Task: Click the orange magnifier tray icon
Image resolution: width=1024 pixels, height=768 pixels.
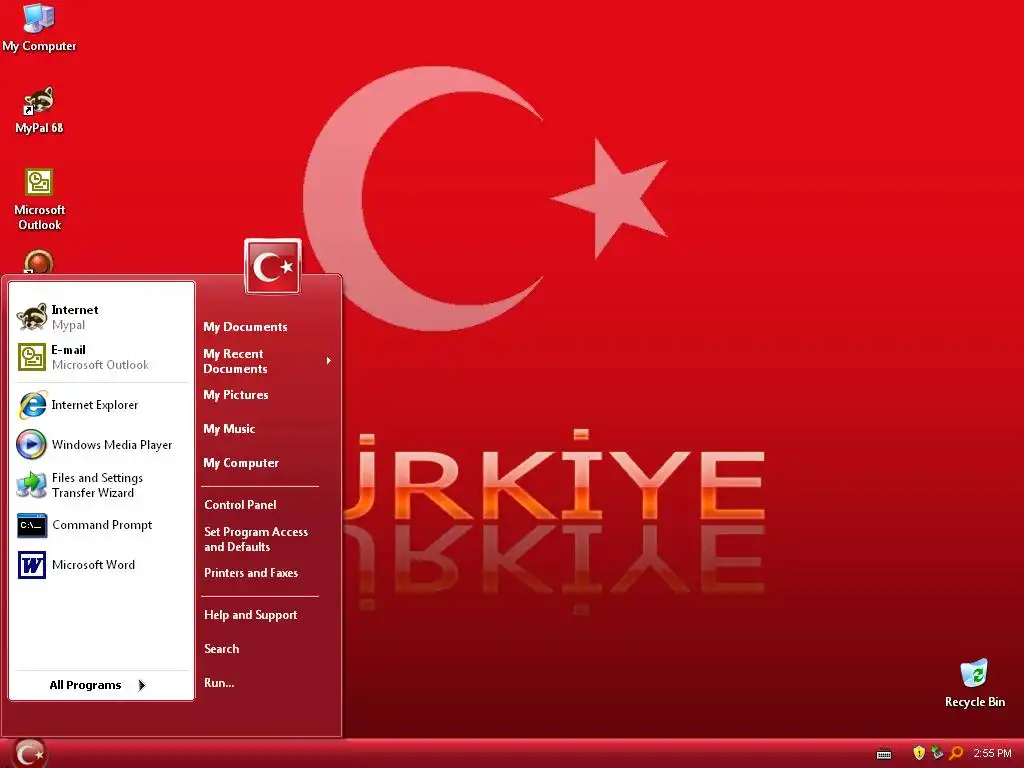Action: 956,753
